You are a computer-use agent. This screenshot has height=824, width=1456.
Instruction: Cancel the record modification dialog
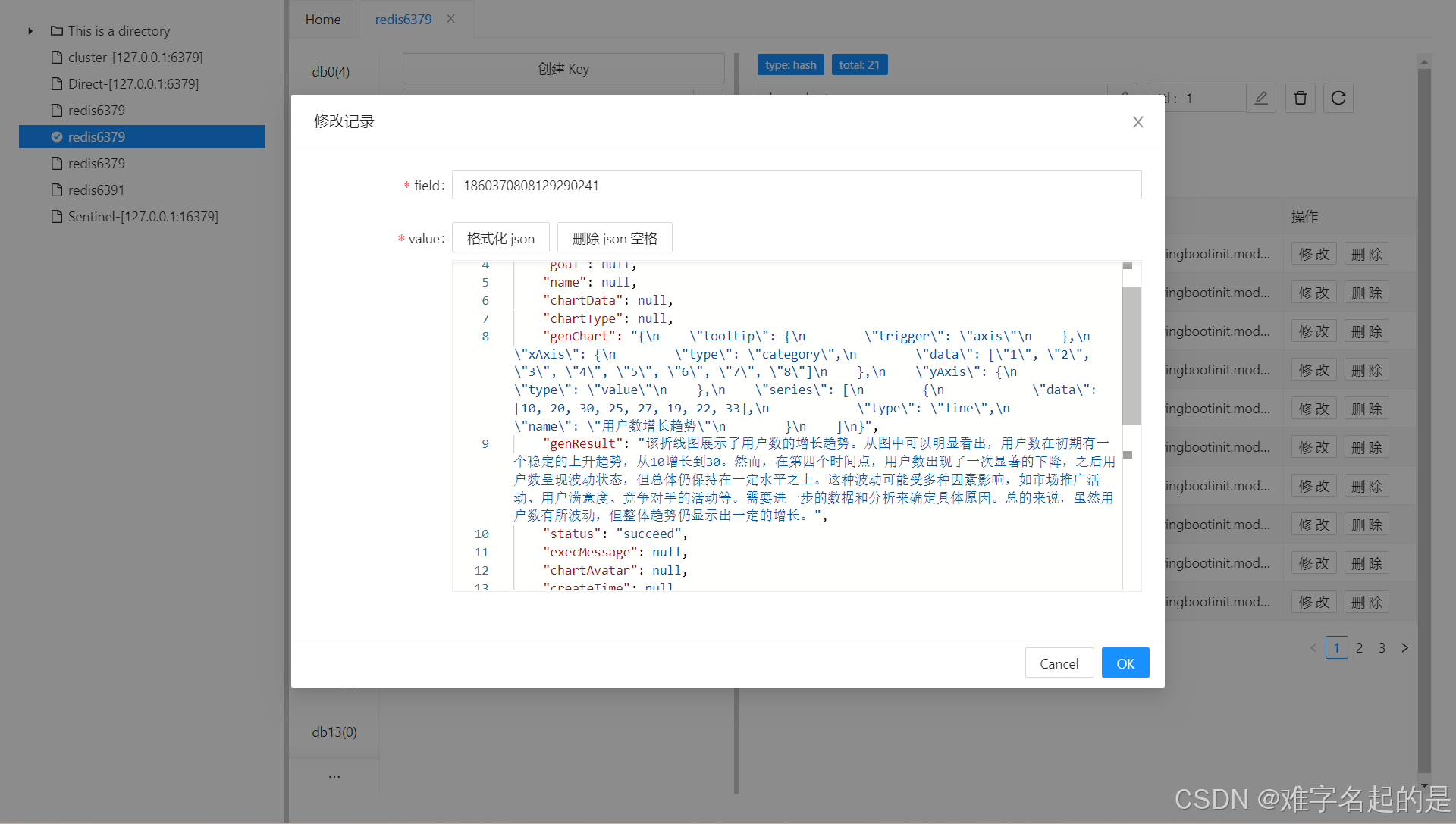point(1059,663)
